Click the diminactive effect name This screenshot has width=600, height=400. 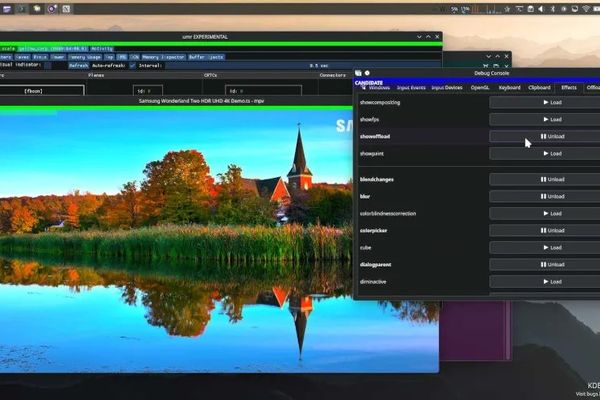(x=373, y=282)
